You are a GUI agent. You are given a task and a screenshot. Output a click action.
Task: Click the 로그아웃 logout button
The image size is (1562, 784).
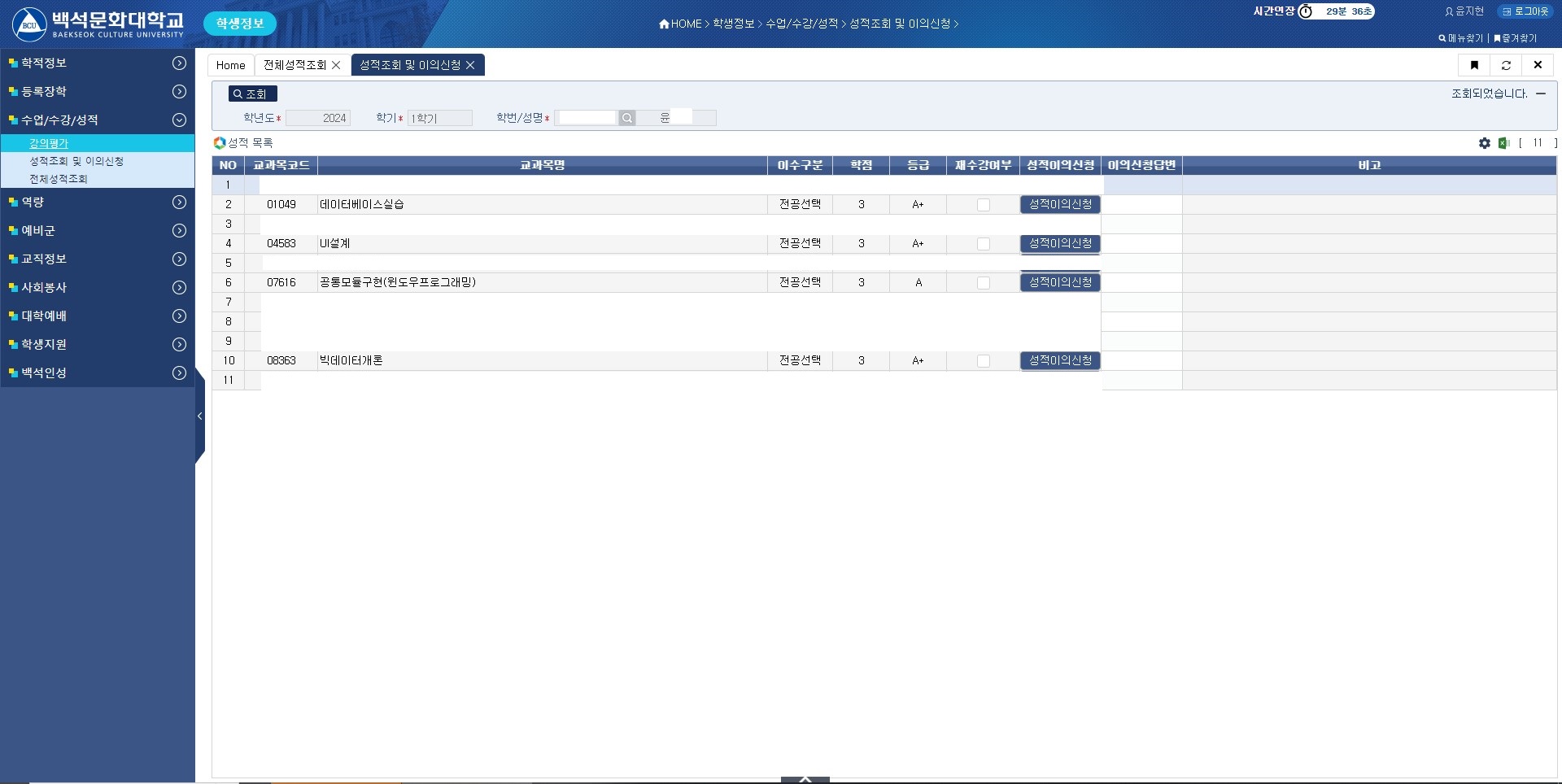pos(1525,11)
